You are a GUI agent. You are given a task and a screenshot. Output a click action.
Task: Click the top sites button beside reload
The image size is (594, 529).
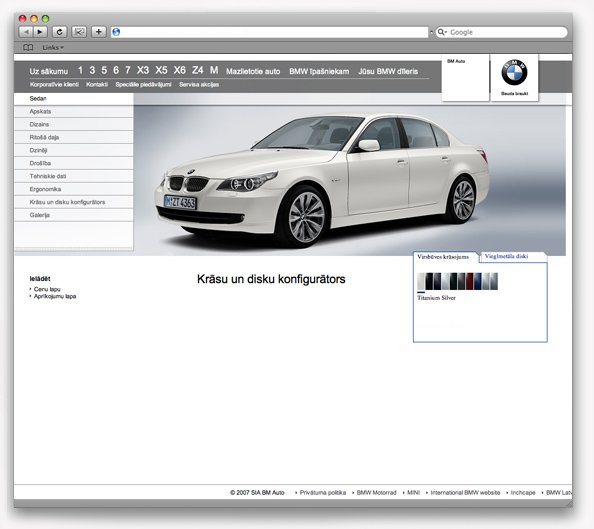pos(79,32)
